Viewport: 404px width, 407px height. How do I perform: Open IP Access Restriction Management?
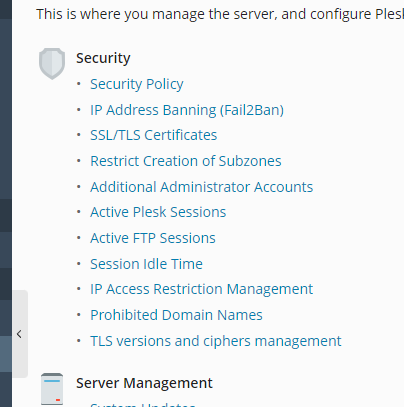click(202, 289)
